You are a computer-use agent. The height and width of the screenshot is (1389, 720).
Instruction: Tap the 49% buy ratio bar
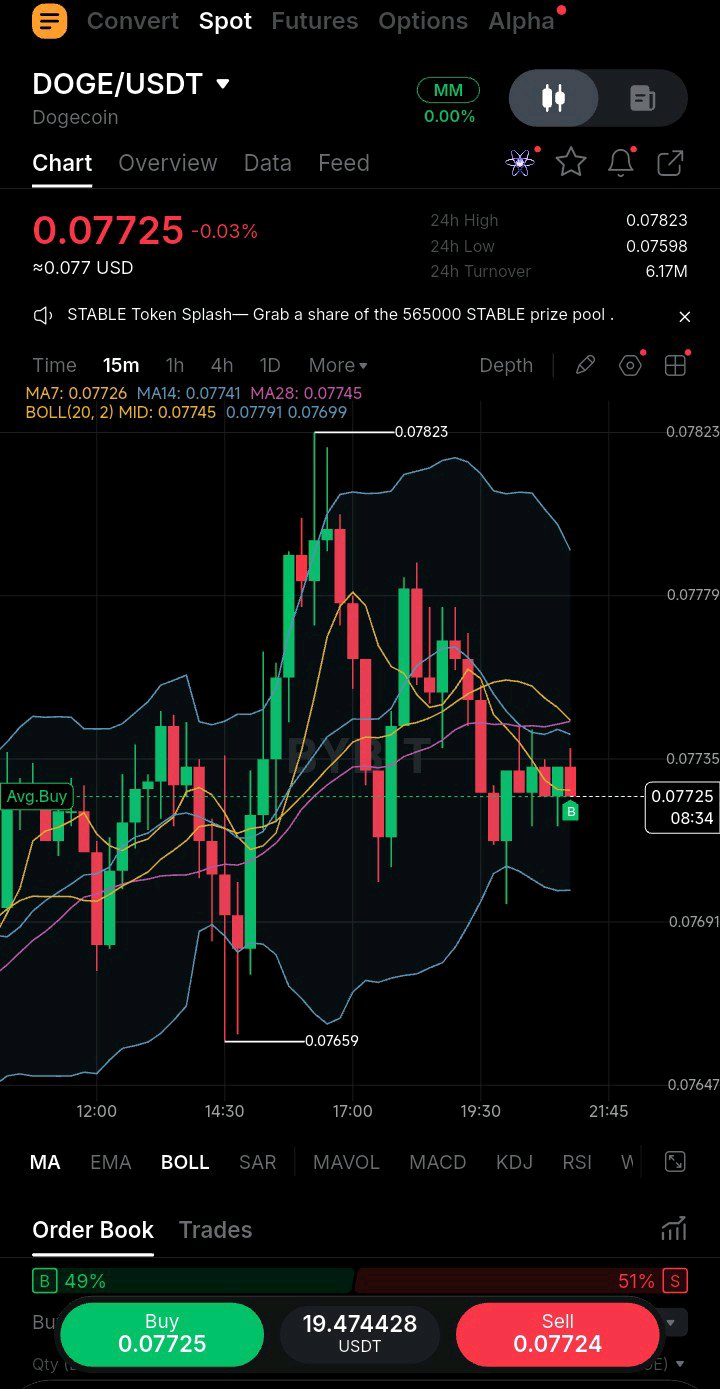click(x=193, y=1281)
